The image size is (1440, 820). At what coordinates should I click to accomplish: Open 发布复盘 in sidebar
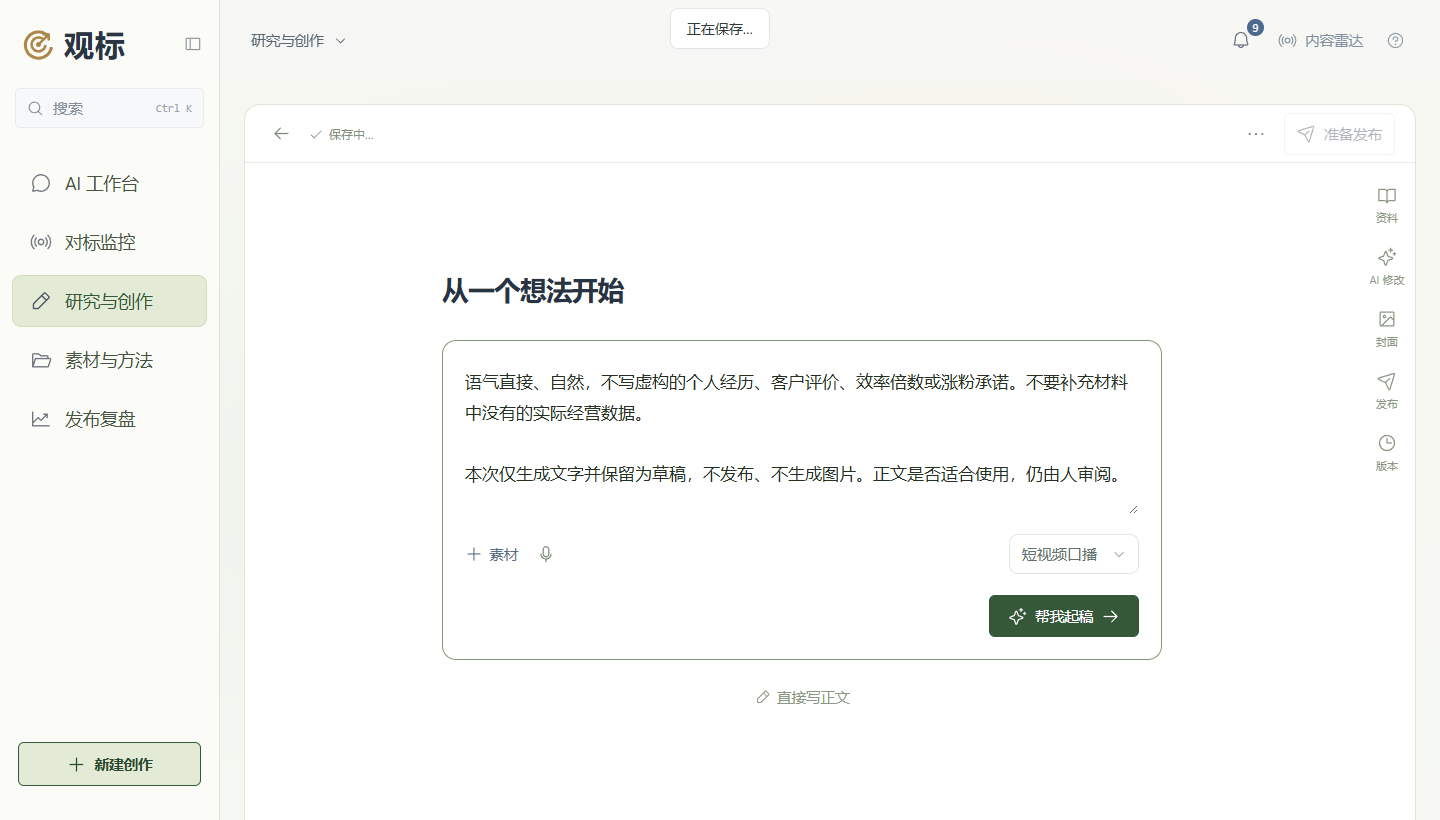click(x=109, y=419)
